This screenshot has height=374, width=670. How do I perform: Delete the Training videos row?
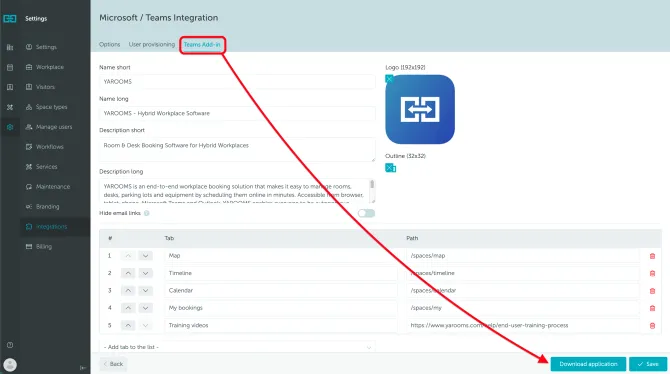pos(652,326)
